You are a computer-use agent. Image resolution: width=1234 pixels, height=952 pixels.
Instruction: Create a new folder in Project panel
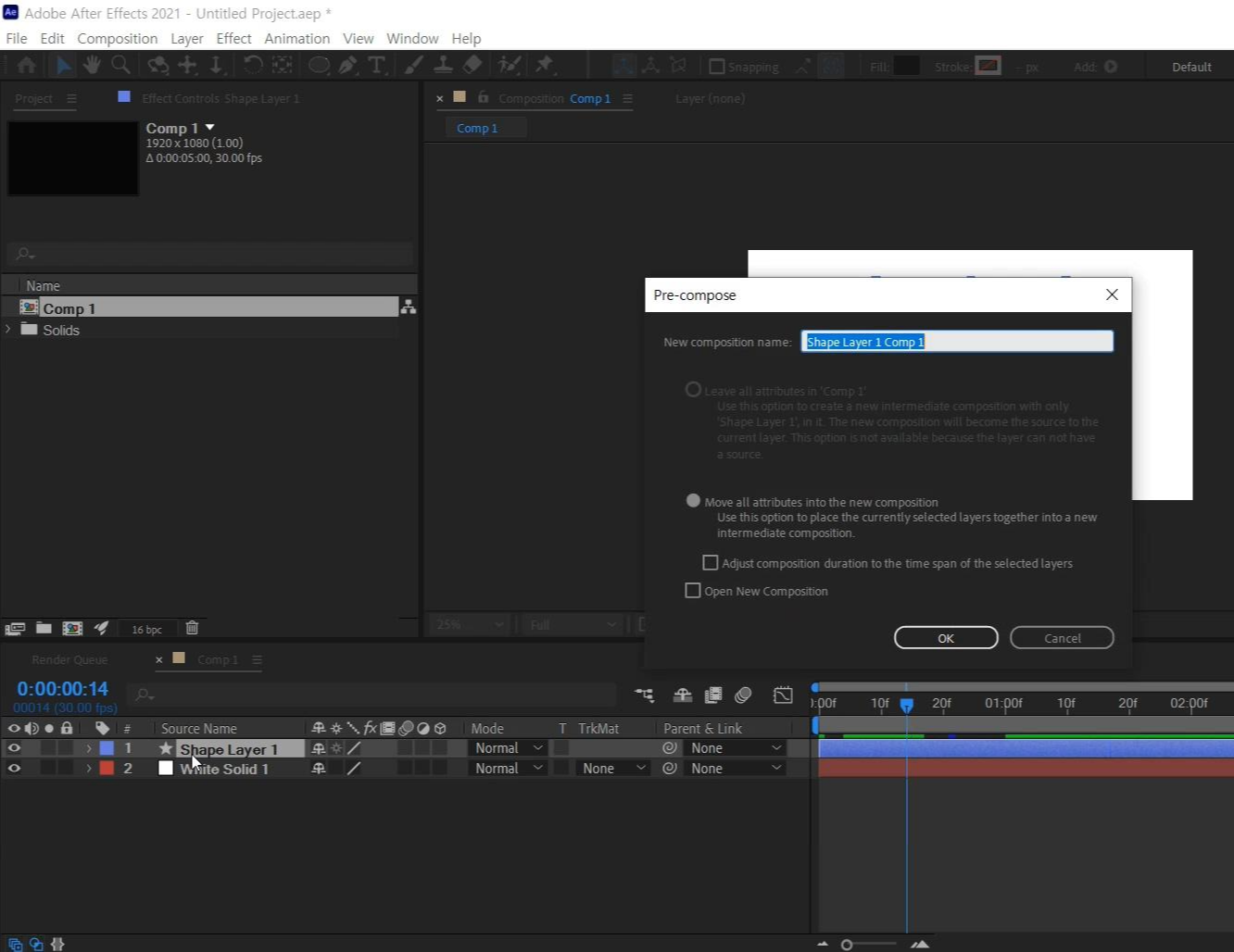(x=44, y=628)
